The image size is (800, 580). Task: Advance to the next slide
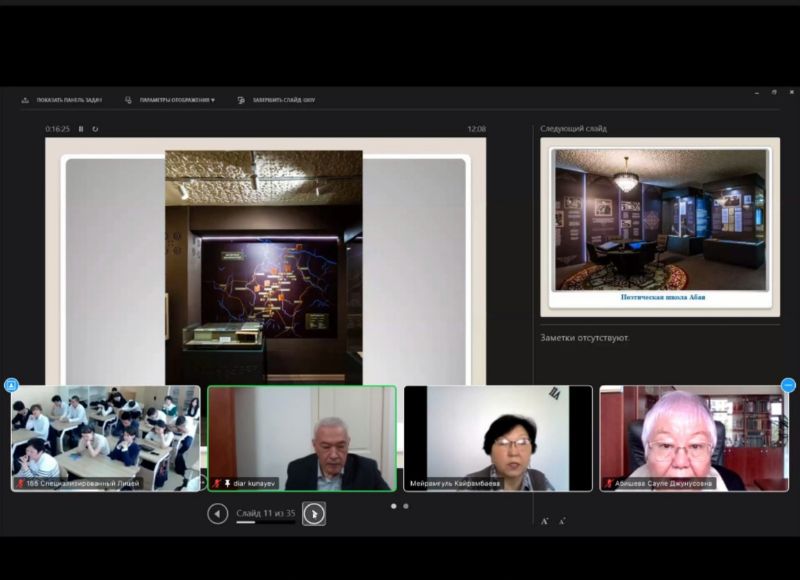314,514
